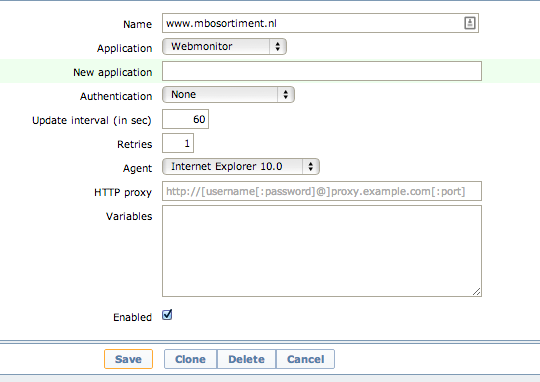The image size is (540, 382).
Task: Click the Enabled label text
Action: (133, 317)
